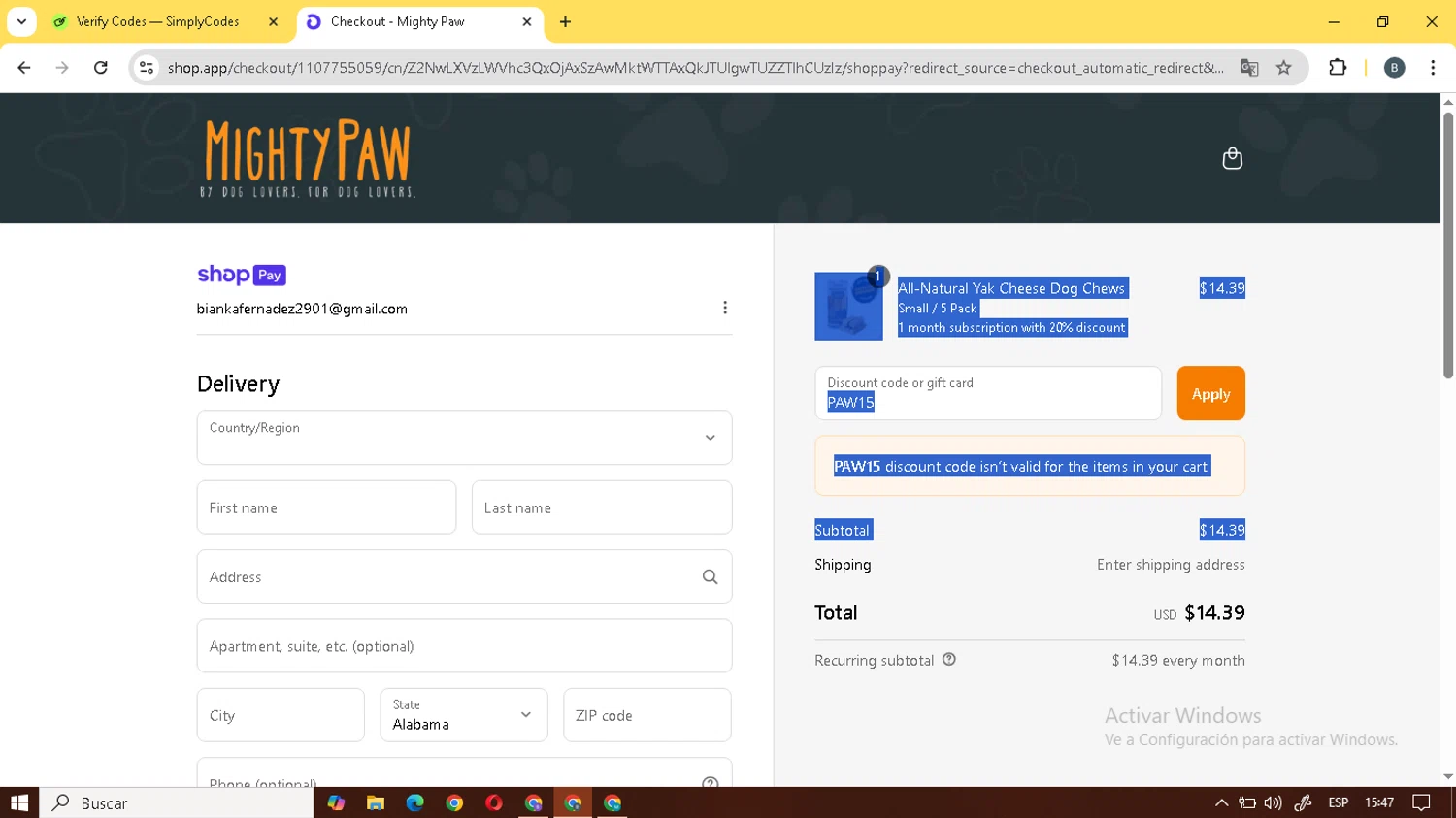Open the Chrome three-dot menu
The image size is (1456, 818).
click(x=1433, y=67)
